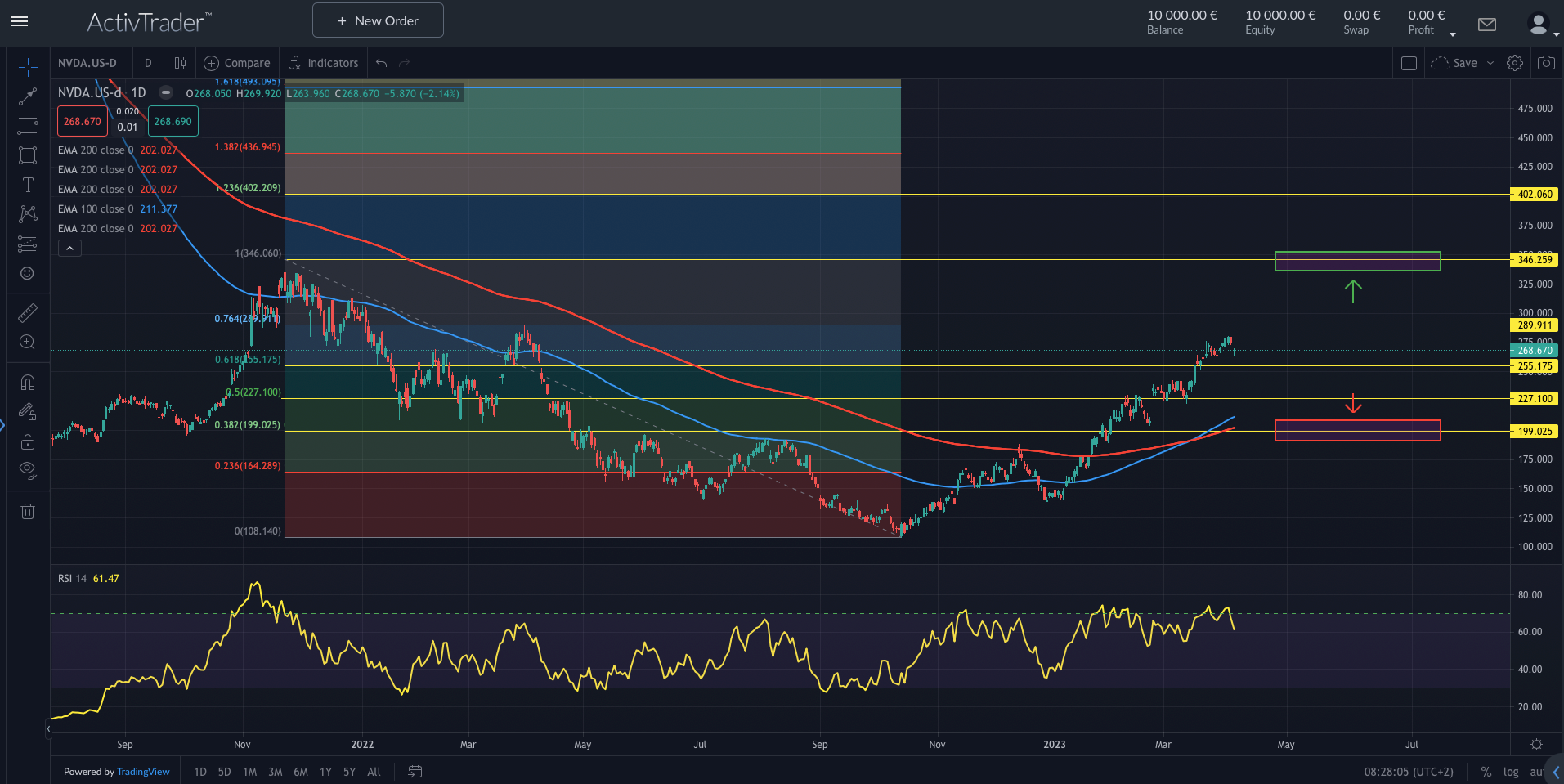
Task: Delete all drawings with the trash icon
Action: click(x=28, y=511)
